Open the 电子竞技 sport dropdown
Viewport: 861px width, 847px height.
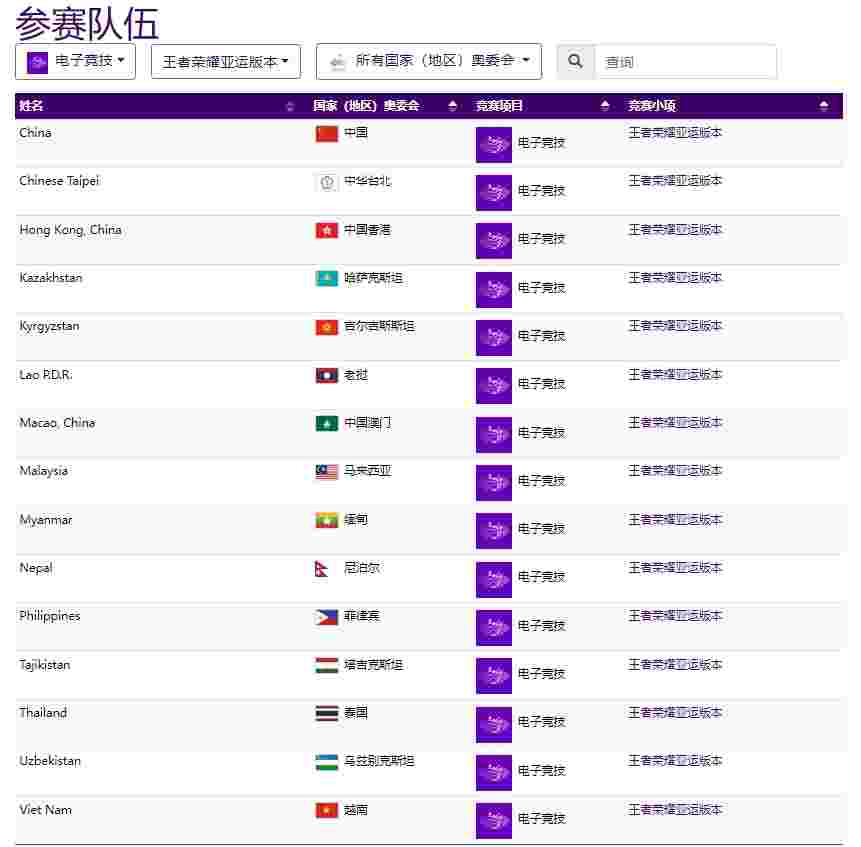point(75,61)
